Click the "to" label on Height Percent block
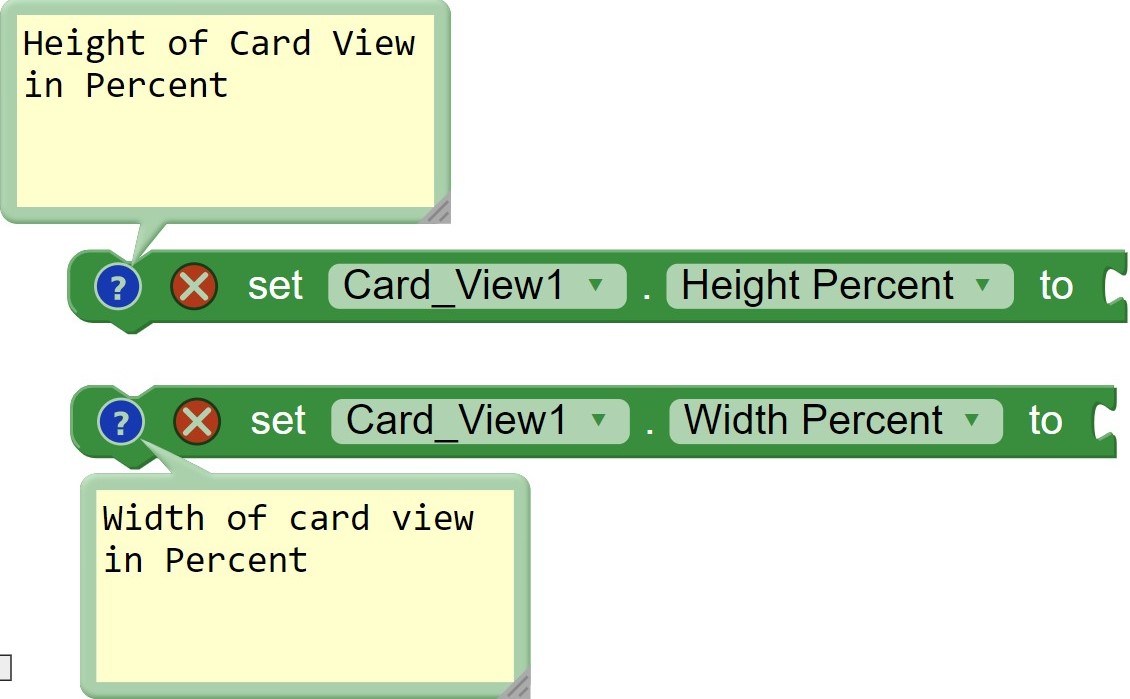The image size is (1130, 699). pyautogui.click(x=1055, y=287)
